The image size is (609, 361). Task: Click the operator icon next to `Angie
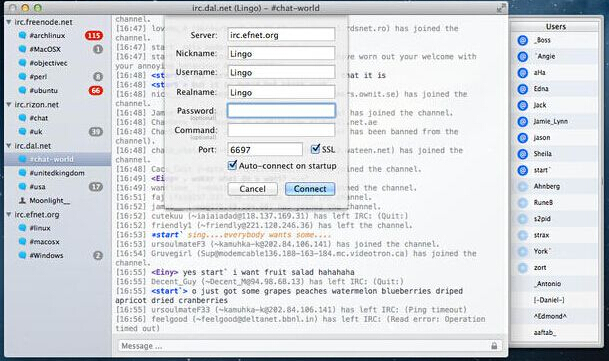[x=523, y=56]
